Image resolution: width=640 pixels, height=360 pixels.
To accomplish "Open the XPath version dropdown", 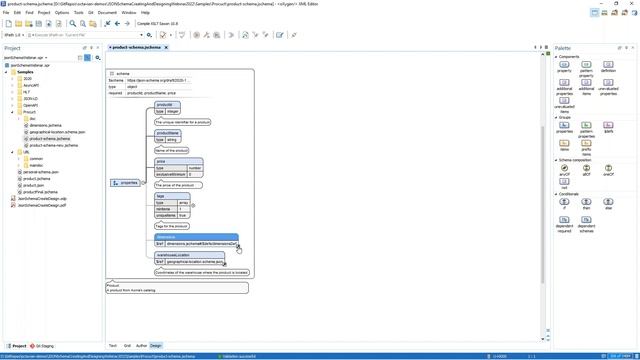I will coord(14,35).
